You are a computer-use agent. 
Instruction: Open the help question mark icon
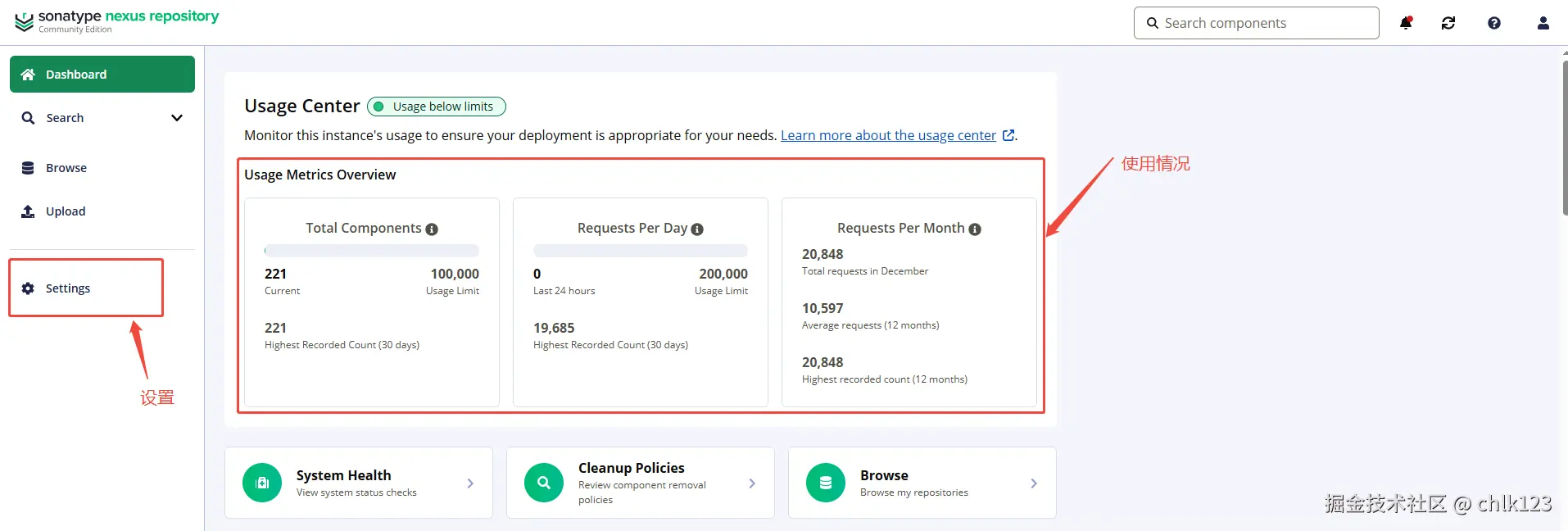[1494, 23]
